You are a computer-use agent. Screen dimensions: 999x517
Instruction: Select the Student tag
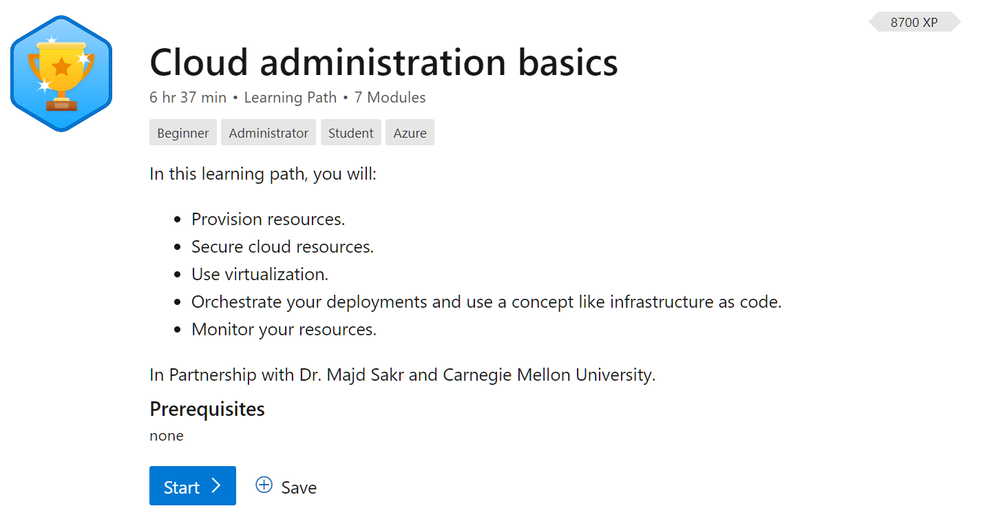pyautogui.click(x=350, y=133)
